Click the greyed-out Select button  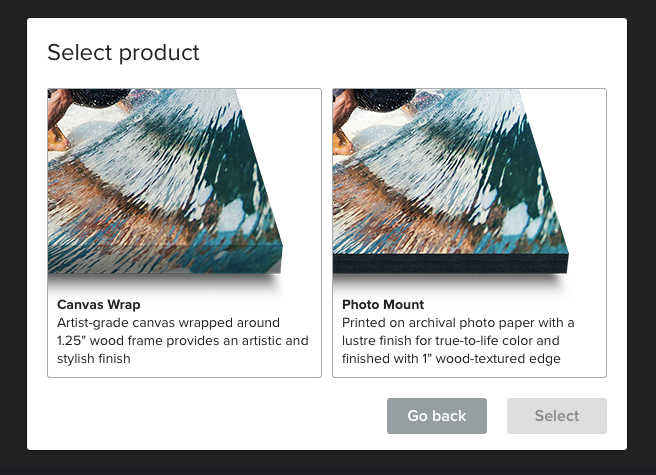pos(557,416)
